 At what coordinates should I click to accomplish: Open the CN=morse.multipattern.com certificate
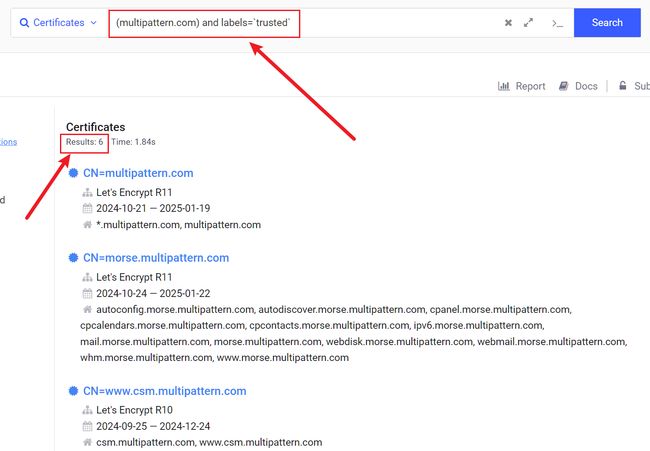pyautogui.click(x=156, y=258)
